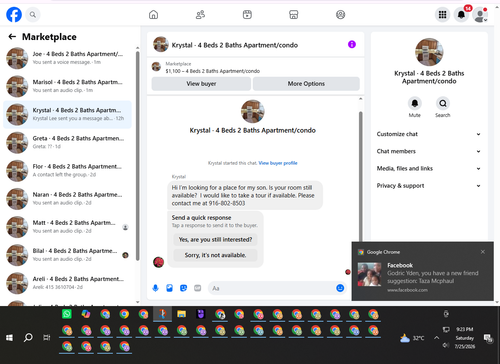Open File Explorer from the taskbar
The height and width of the screenshot is (364, 500).
pyautogui.click(x=181, y=314)
